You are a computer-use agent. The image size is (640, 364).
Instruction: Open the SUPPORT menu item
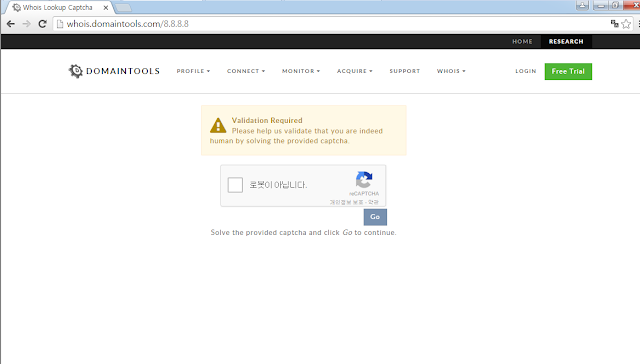coord(404,71)
